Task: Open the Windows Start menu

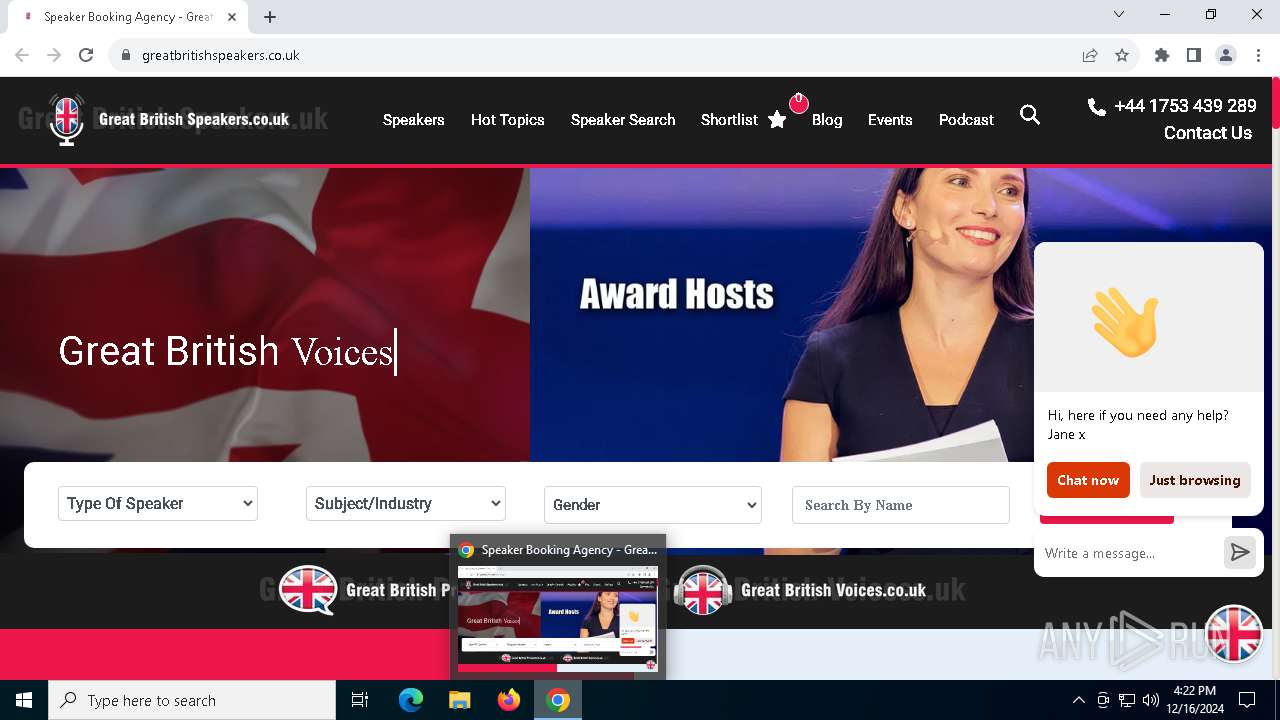Action: 24,700
